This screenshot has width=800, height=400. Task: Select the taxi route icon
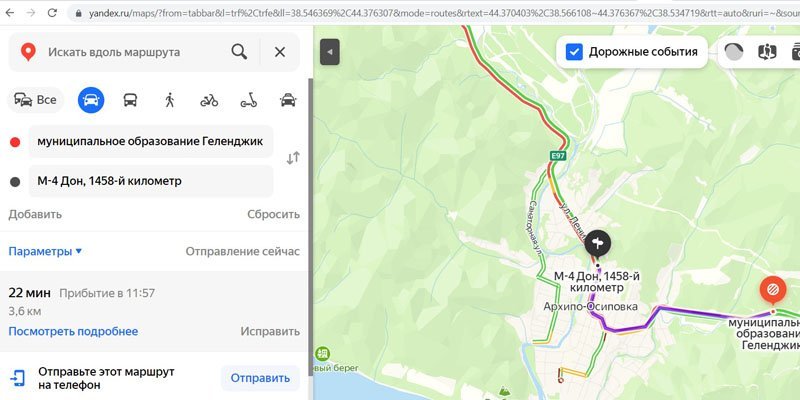288,100
